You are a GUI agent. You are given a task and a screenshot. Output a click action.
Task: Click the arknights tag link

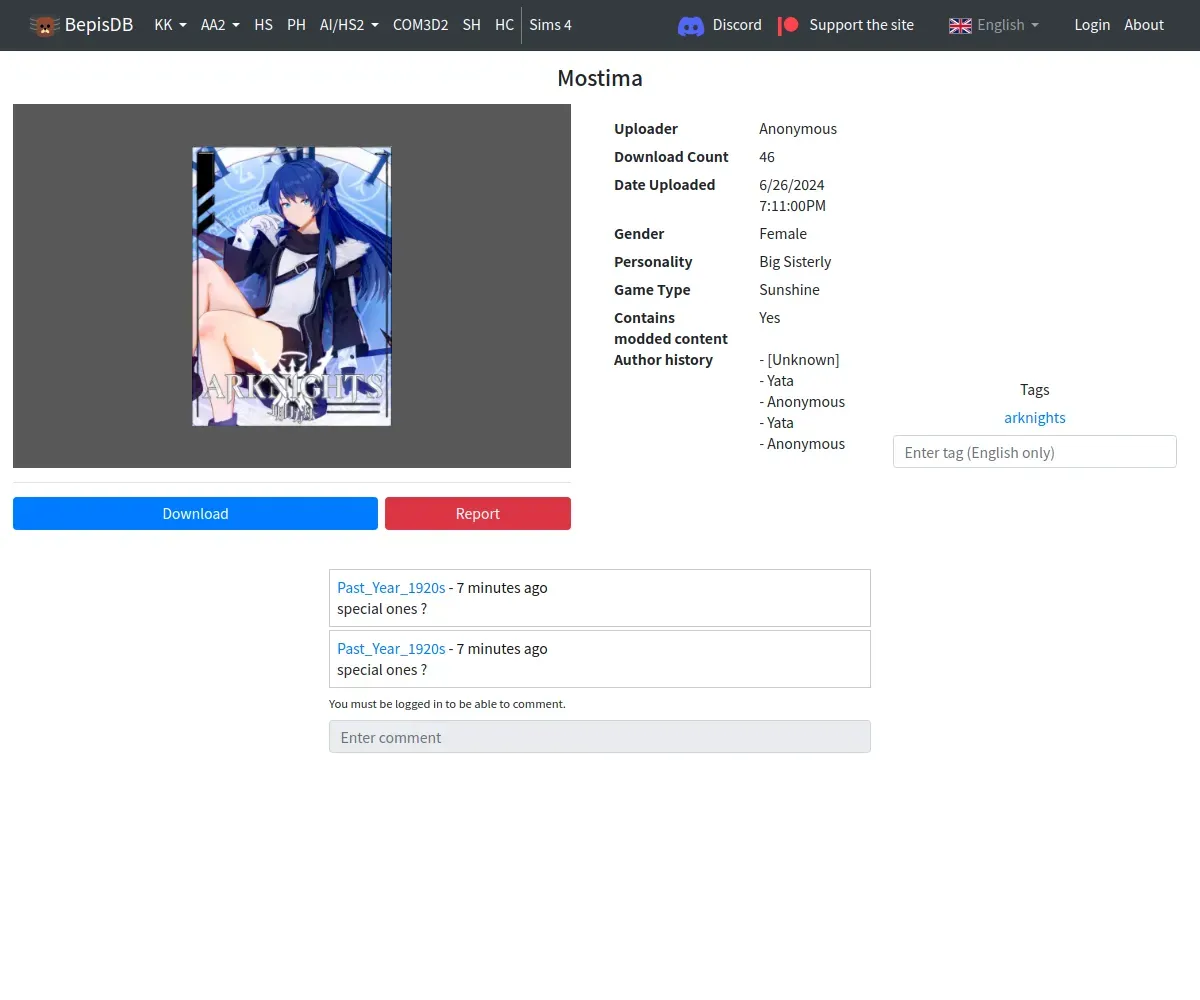[1035, 418]
